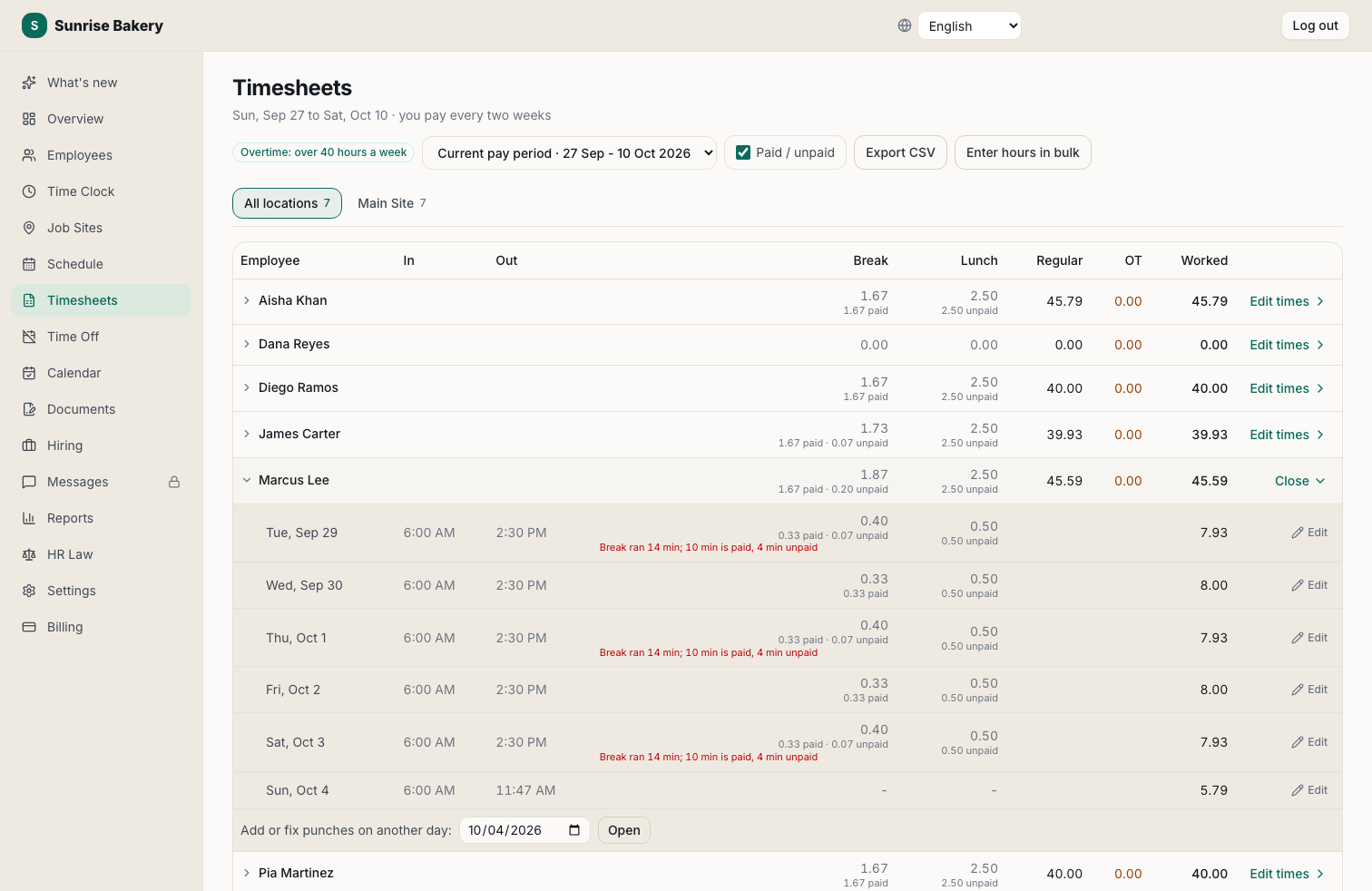The image size is (1372, 891).
Task: Open Calendar in the sidebar
Action: pyautogui.click(x=101, y=373)
